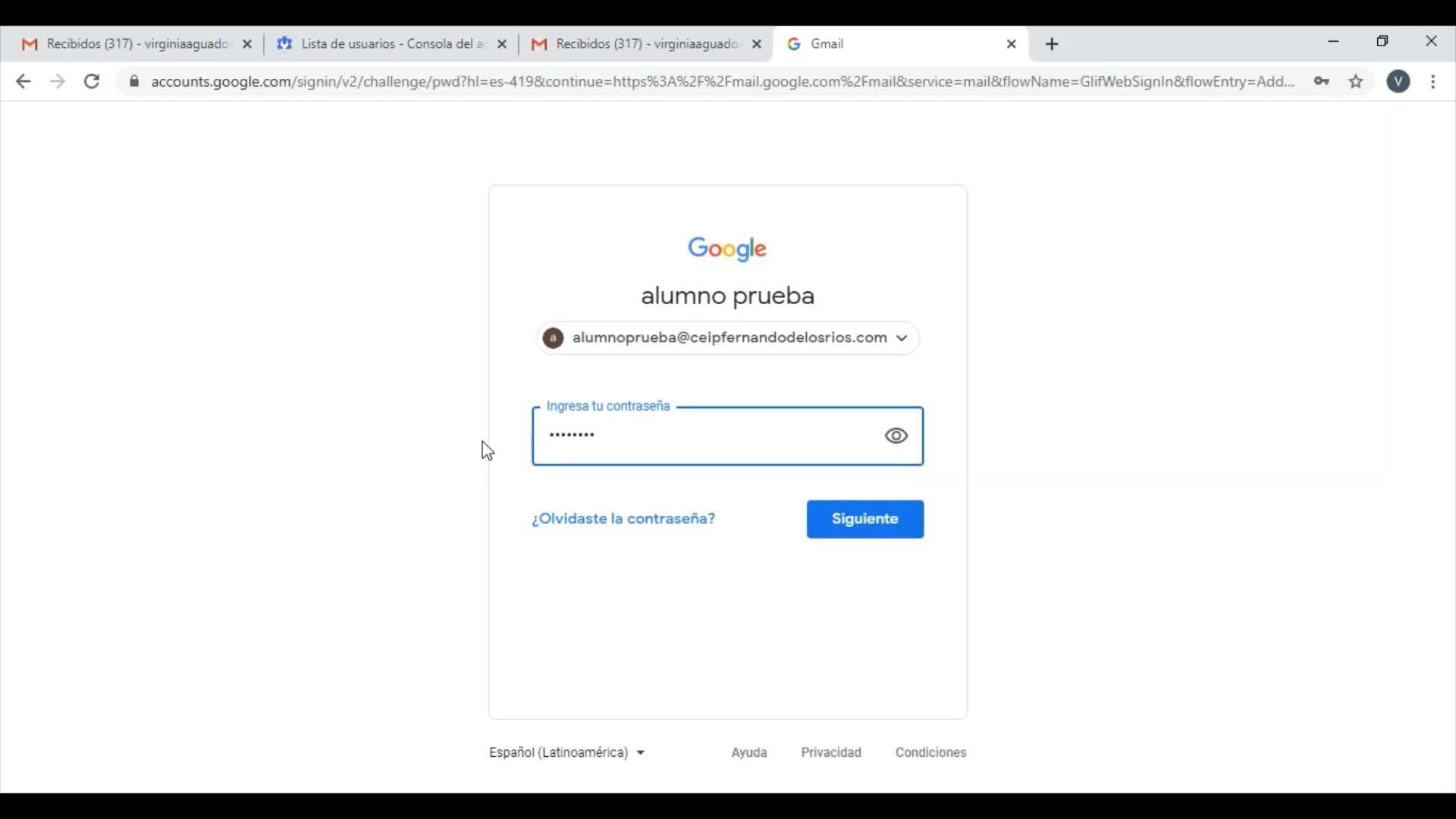Expand alumnoprueba account switcher chevron
The image size is (1456, 819).
point(902,339)
